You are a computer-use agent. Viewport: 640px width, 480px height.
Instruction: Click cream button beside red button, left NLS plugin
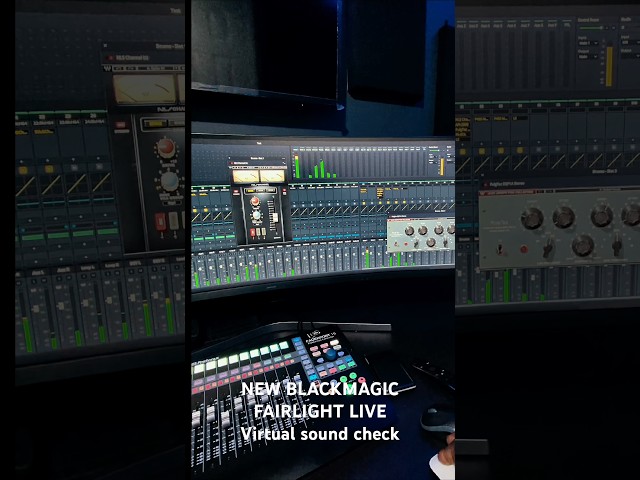point(173,221)
